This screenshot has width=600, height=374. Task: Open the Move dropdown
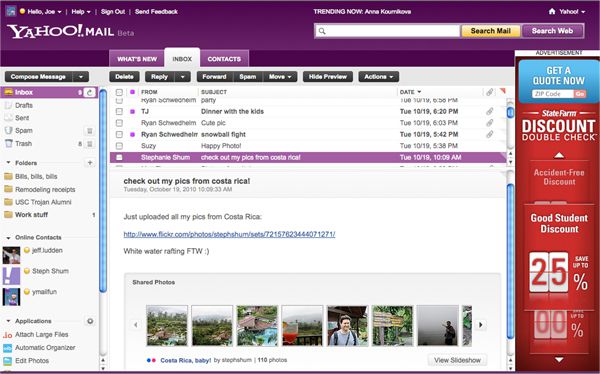280,77
